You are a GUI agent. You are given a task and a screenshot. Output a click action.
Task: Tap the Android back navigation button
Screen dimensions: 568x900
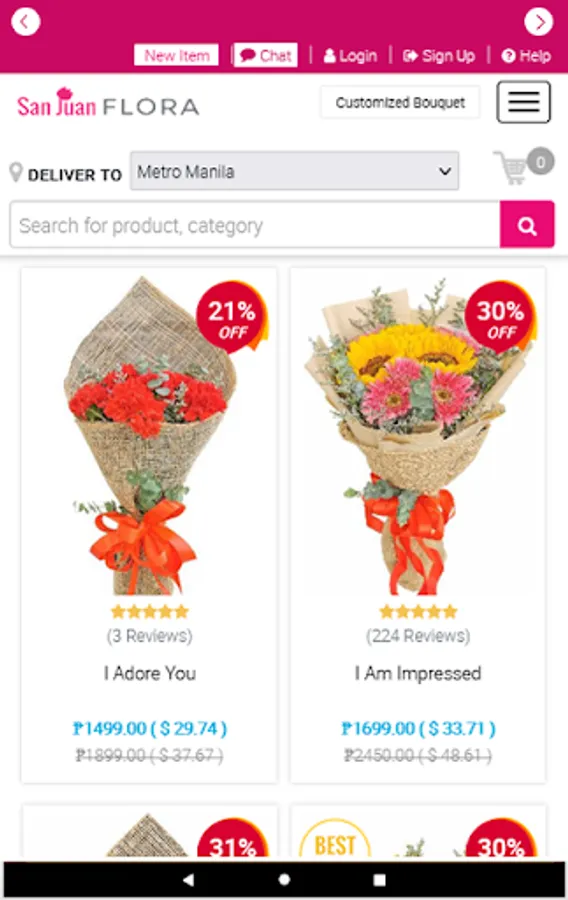(x=188, y=879)
